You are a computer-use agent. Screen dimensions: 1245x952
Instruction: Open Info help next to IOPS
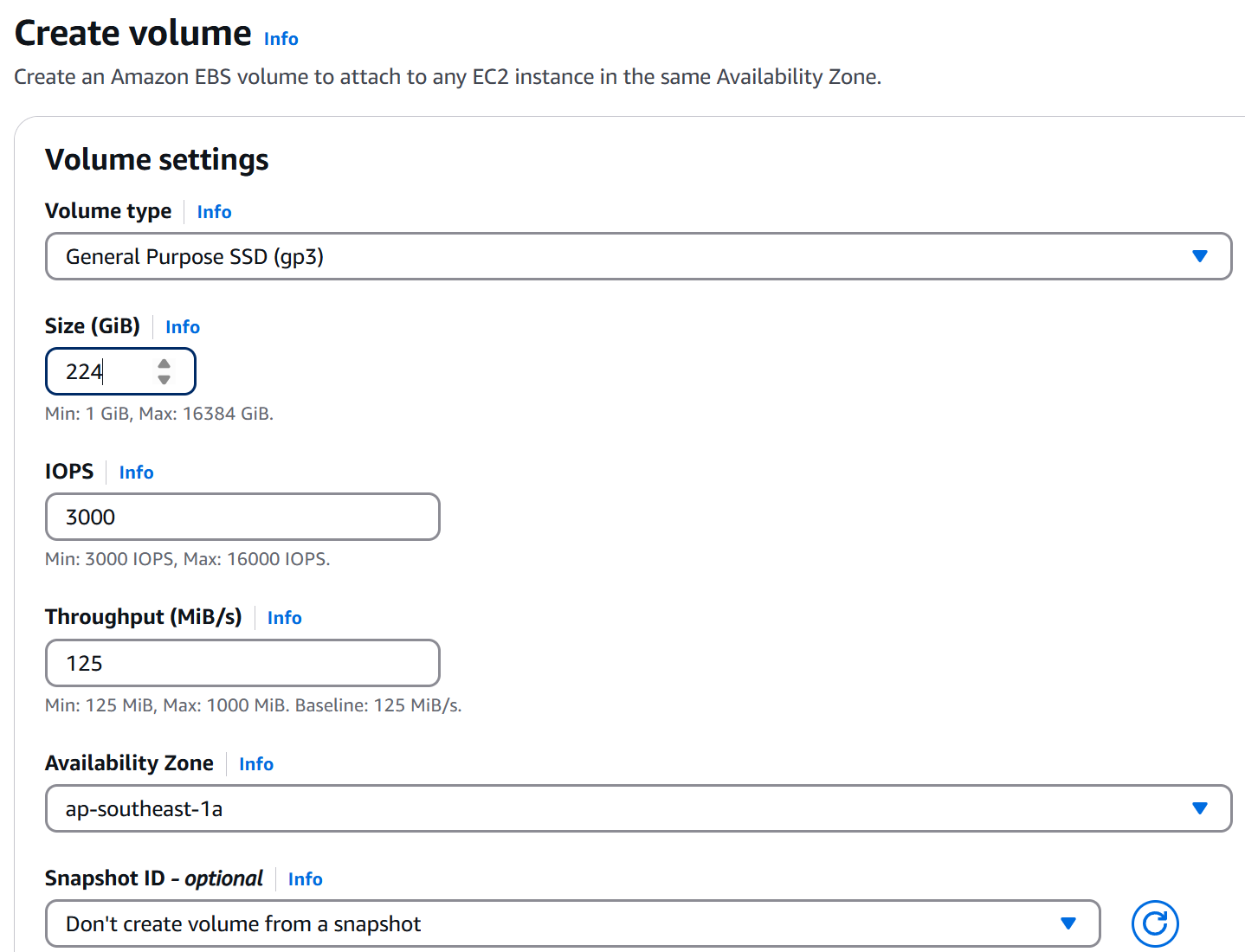click(x=136, y=473)
